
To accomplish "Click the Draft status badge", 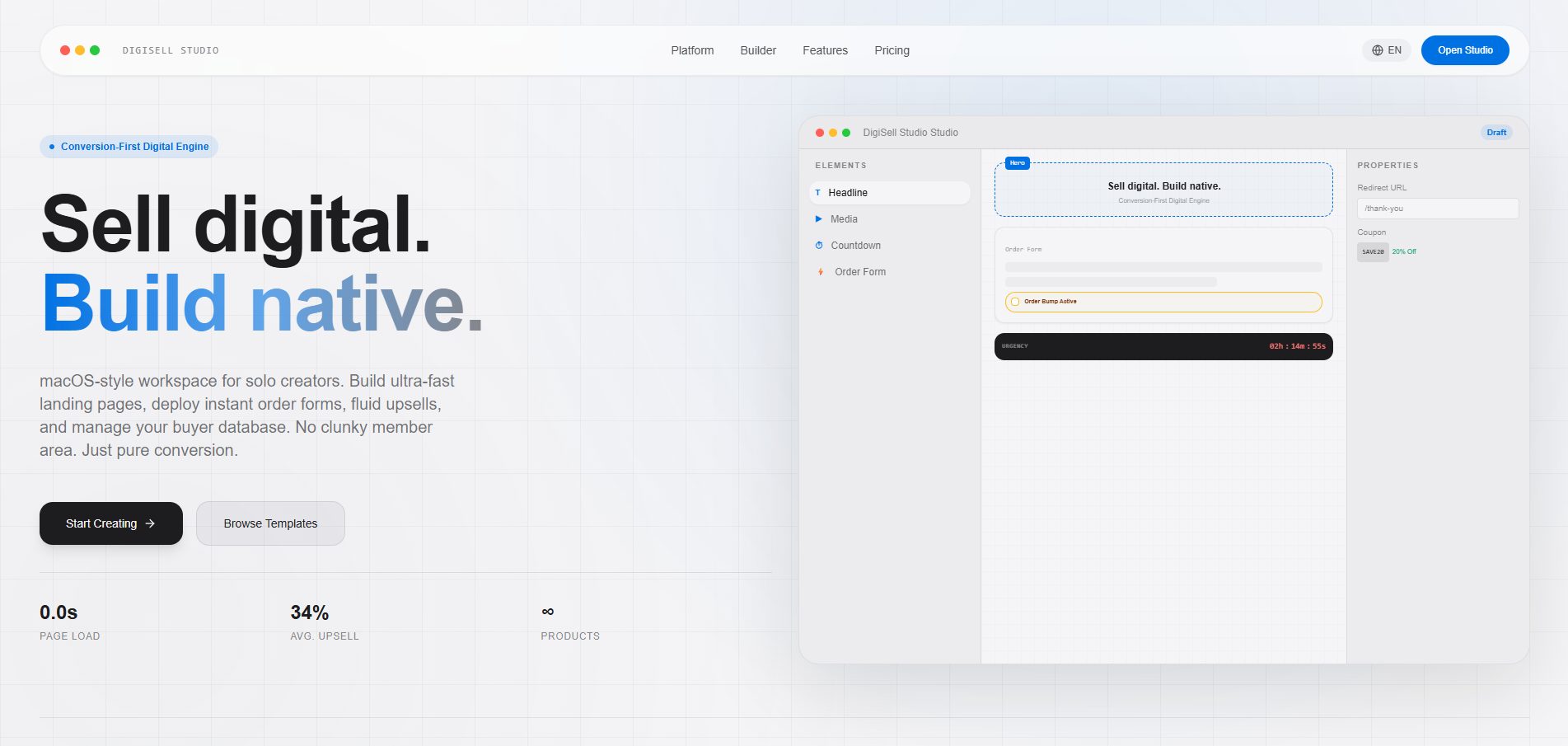I will pos(1496,133).
